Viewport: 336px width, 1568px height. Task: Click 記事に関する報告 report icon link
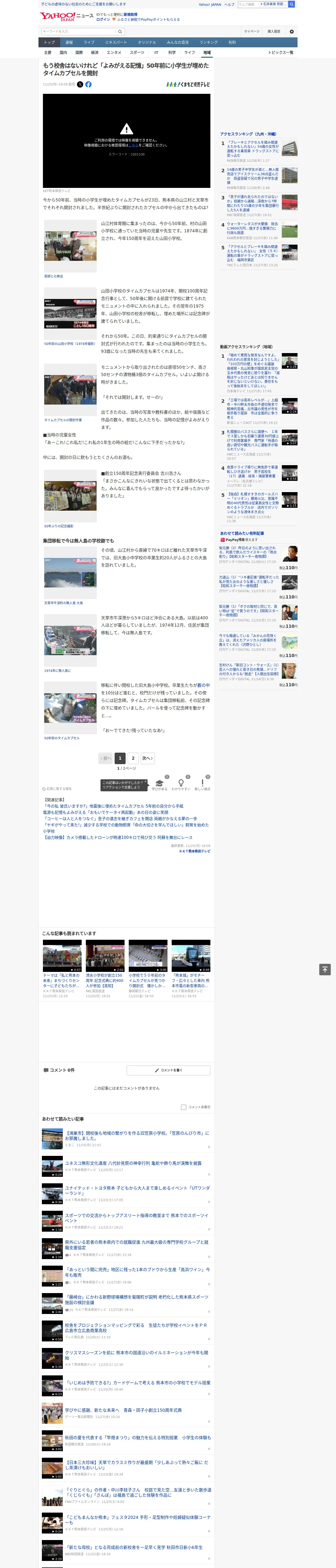[57, 789]
